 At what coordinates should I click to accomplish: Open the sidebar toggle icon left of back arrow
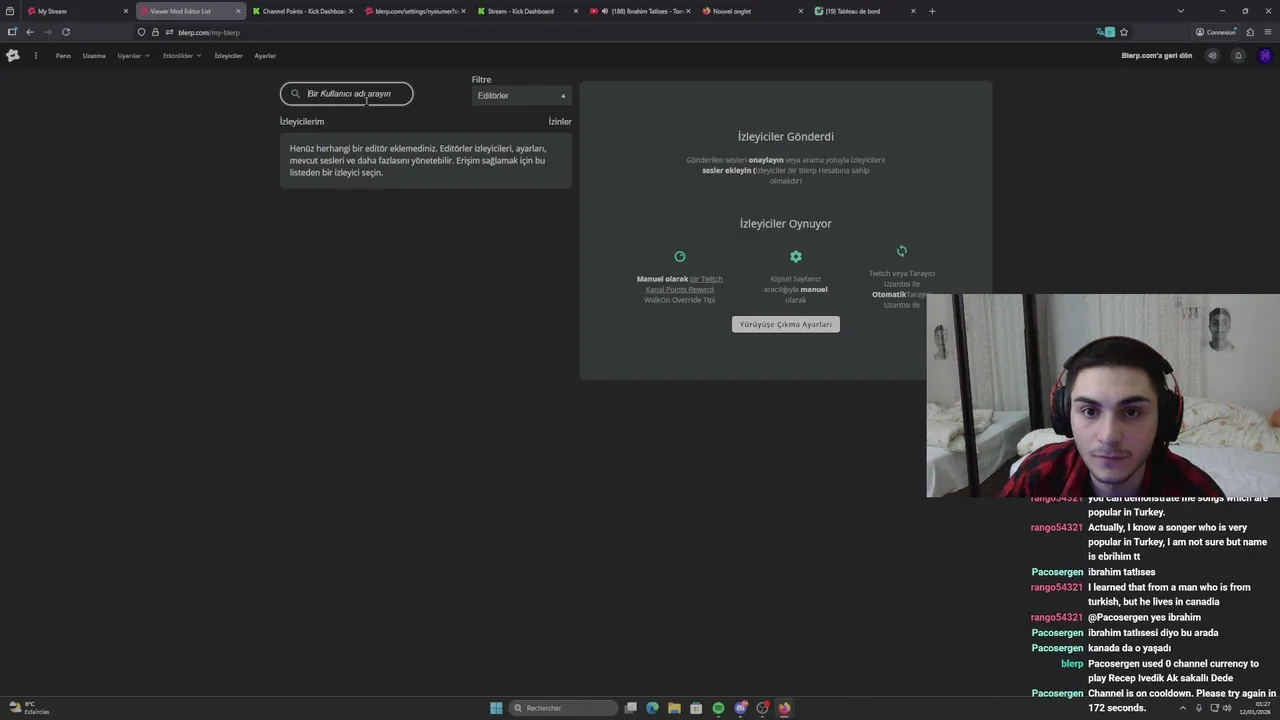12,32
